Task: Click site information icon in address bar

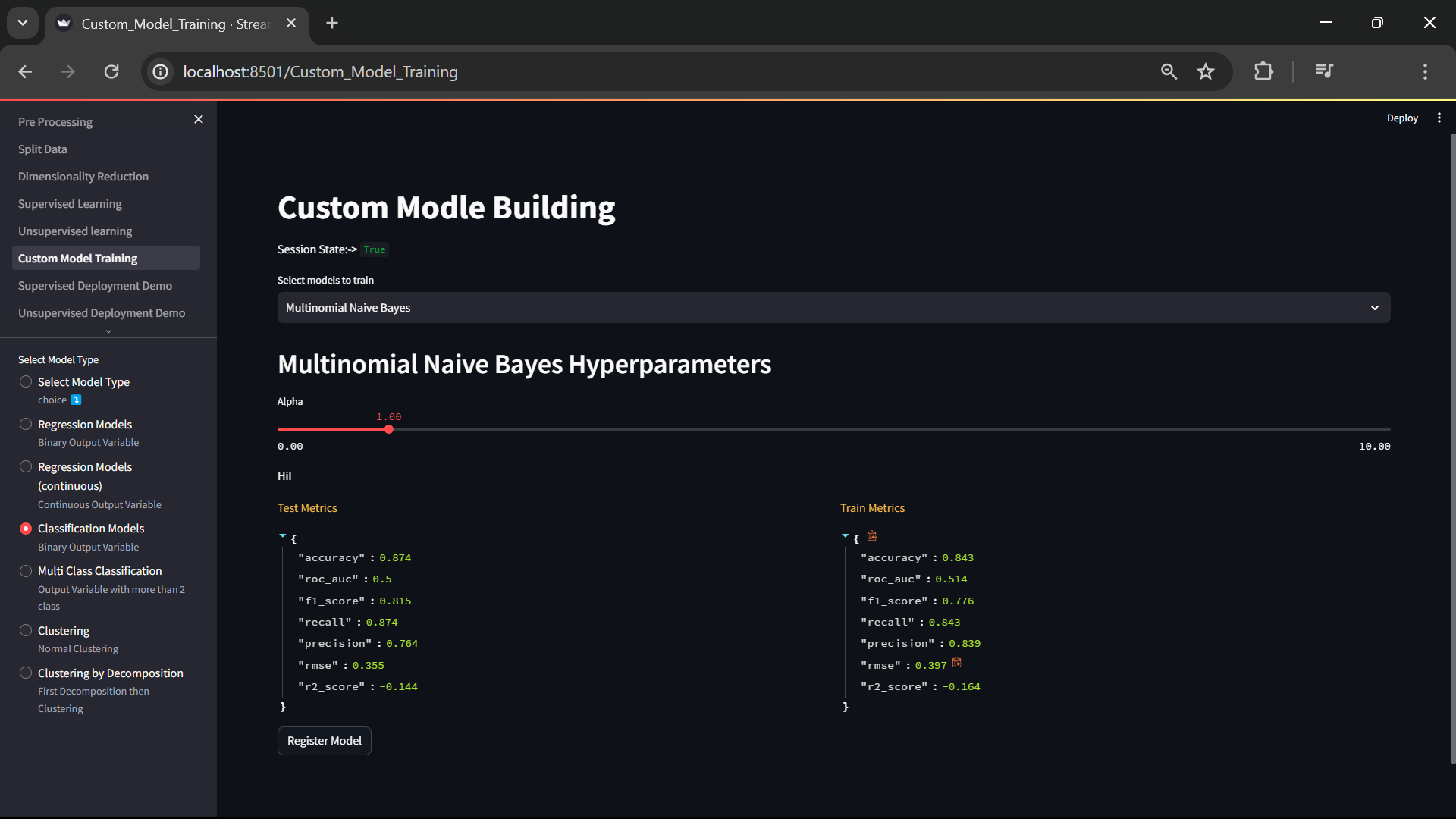Action: tap(161, 71)
